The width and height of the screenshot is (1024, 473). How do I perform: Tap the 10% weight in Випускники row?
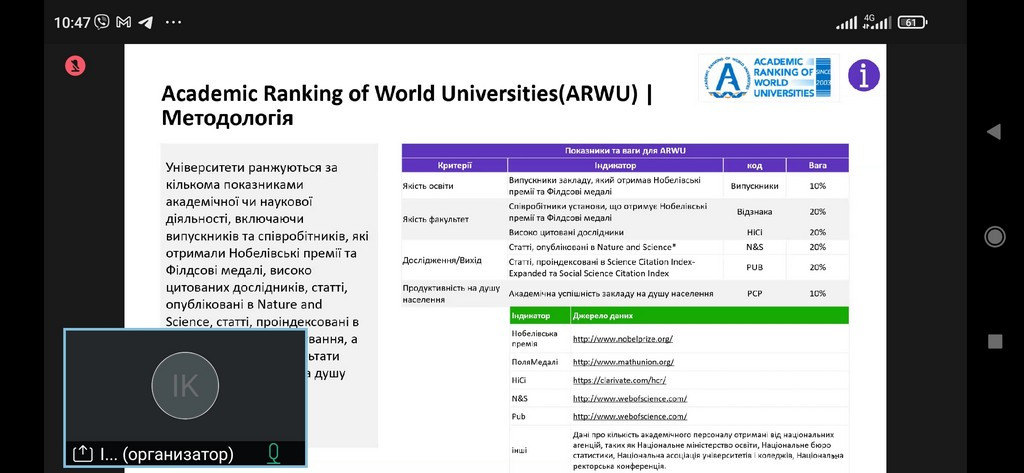[818, 186]
